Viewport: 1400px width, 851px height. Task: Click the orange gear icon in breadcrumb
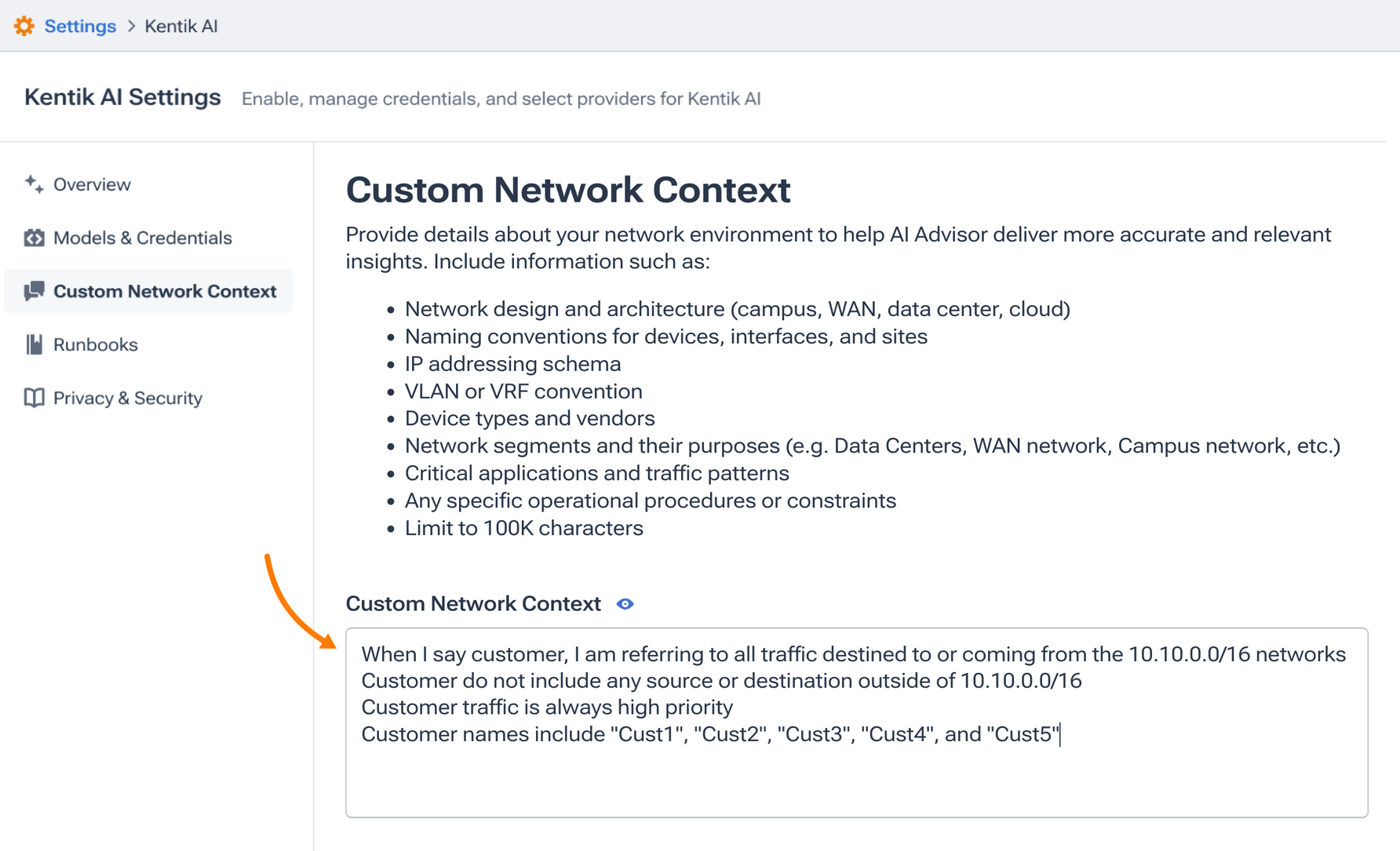point(24,25)
